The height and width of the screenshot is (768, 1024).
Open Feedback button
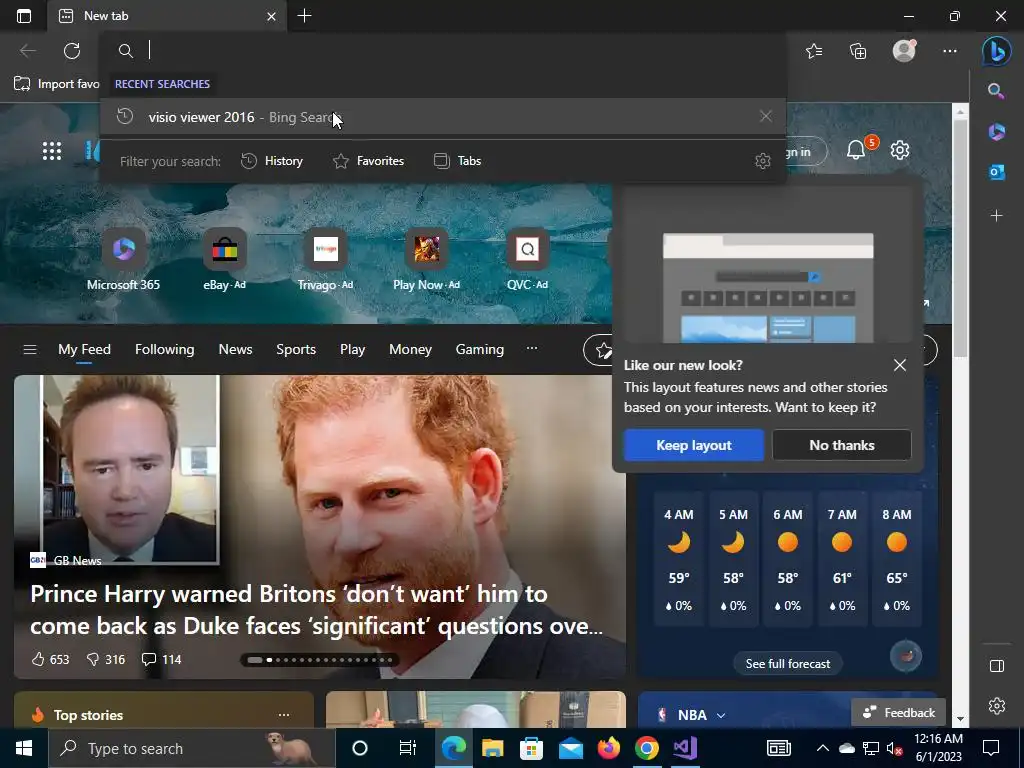tap(899, 712)
